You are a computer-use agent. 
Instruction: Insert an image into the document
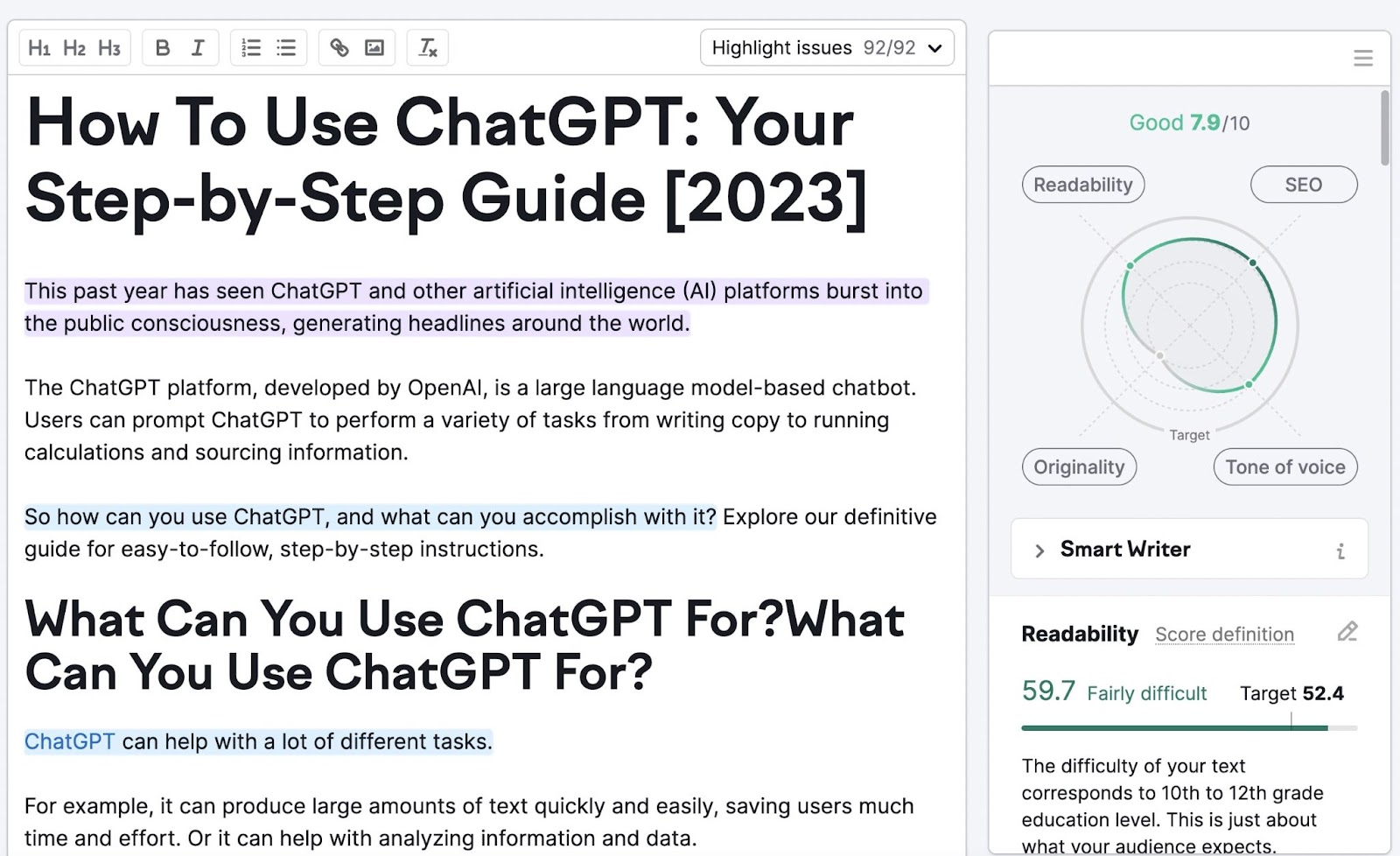tap(374, 48)
